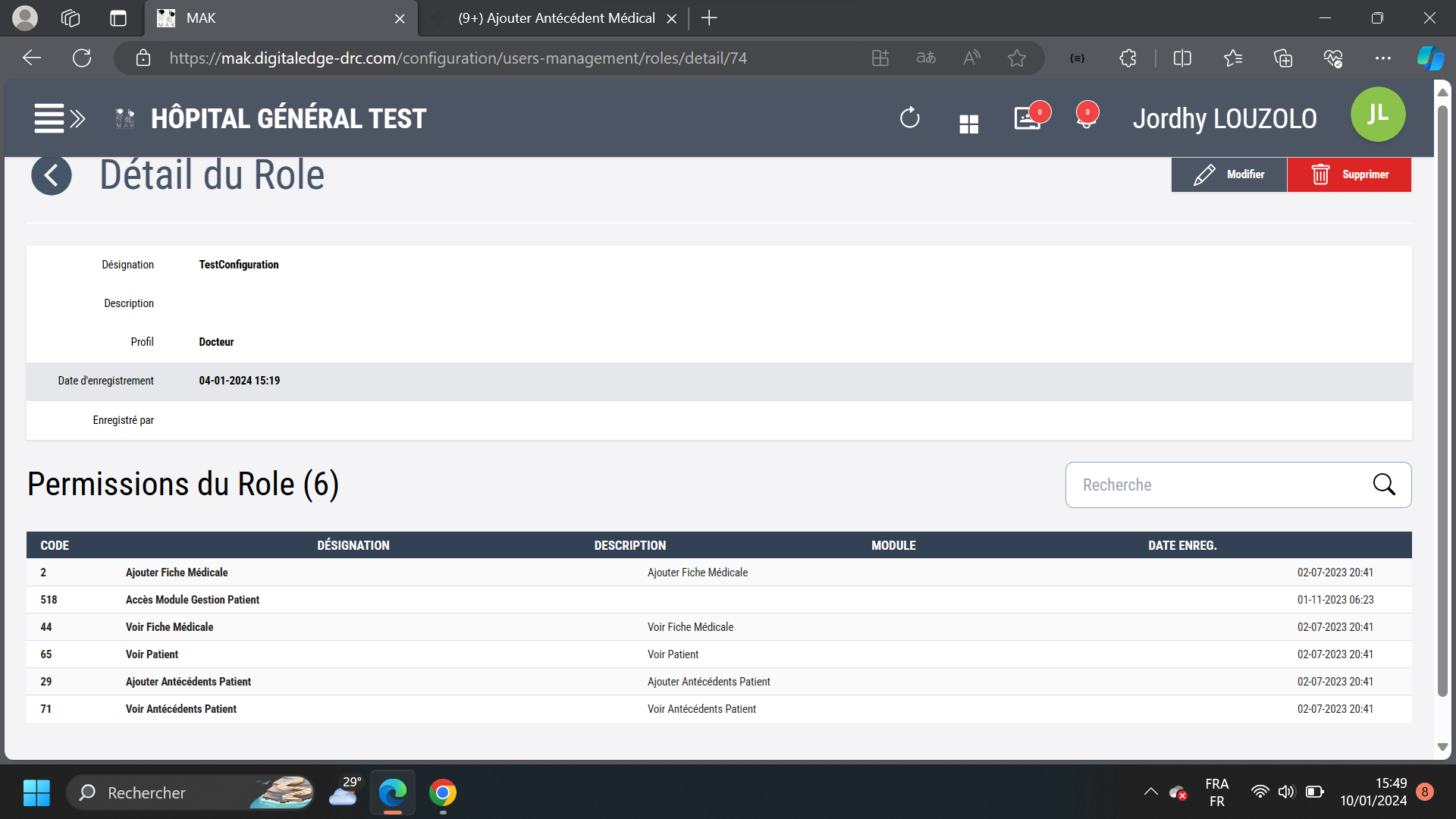Open browser essentials heart icon

click(1333, 58)
